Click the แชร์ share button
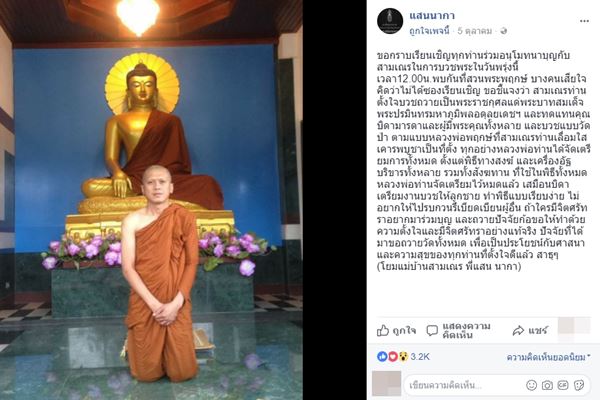The image size is (600, 400). (530, 331)
